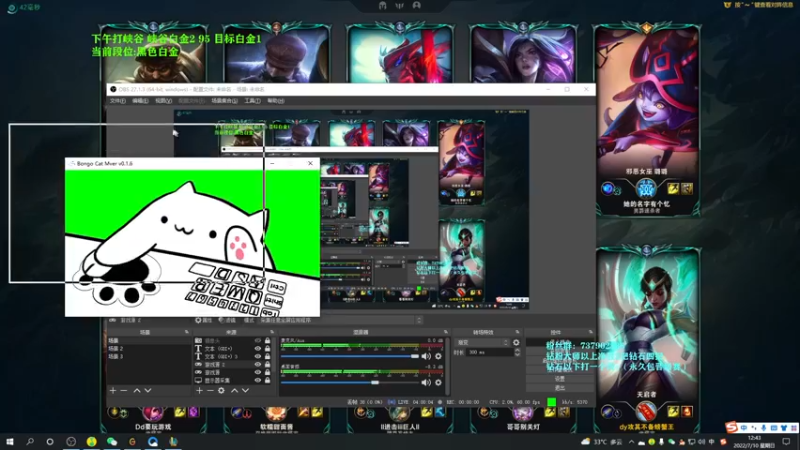The height and width of the screenshot is (450, 800).
Task: Remove the selected scene with the minus icon
Action: click(x=123, y=390)
